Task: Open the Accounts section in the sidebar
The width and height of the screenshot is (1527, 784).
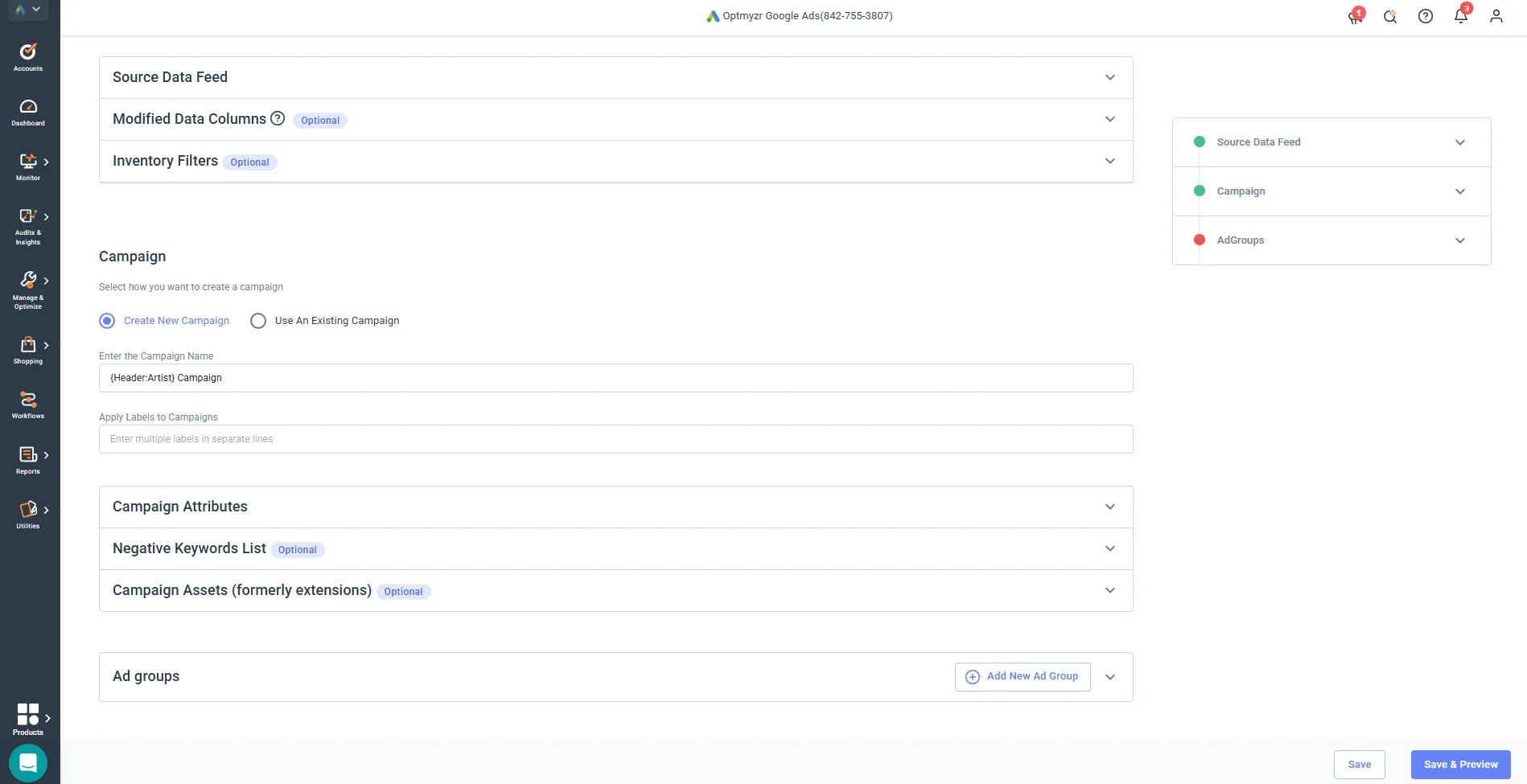Action: click(27, 56)
